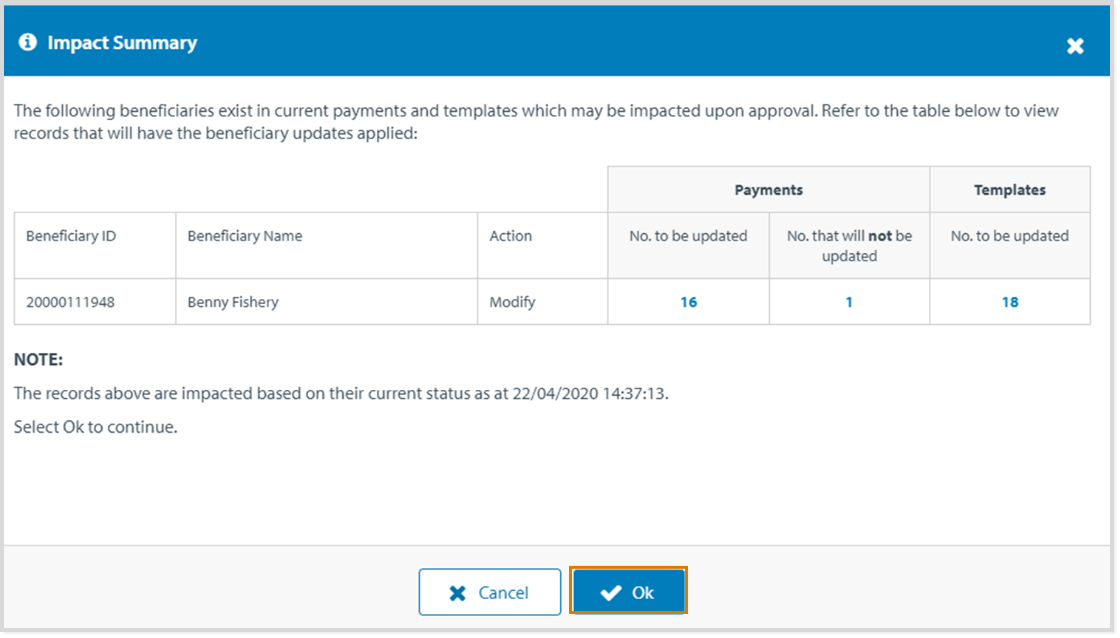Viewport: 1120px width, 638px height.
Task: Click the 'Select Ok to continue' text
Action: tap(95, 428)
